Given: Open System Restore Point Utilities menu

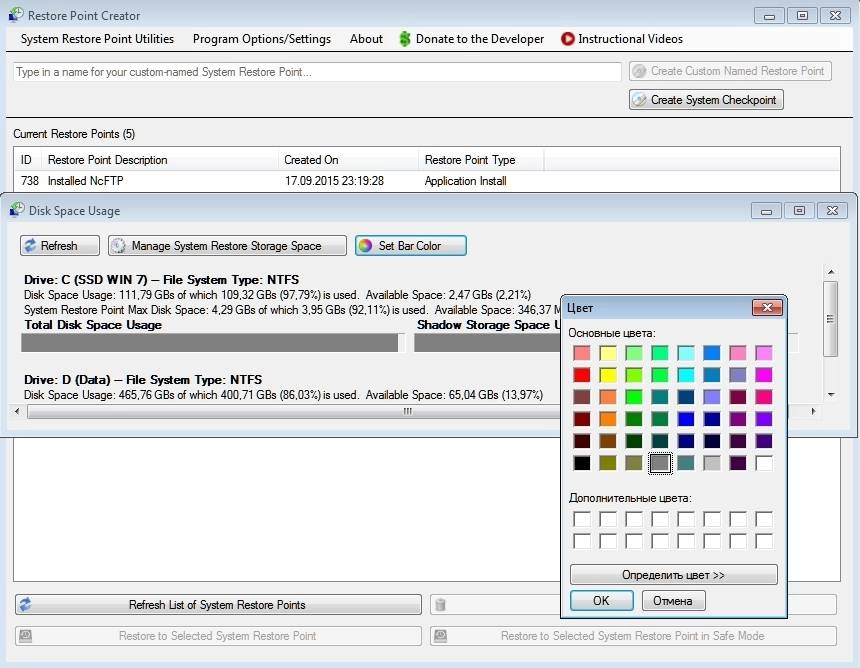Looking at the screenshot, I should tap(97, 39).
